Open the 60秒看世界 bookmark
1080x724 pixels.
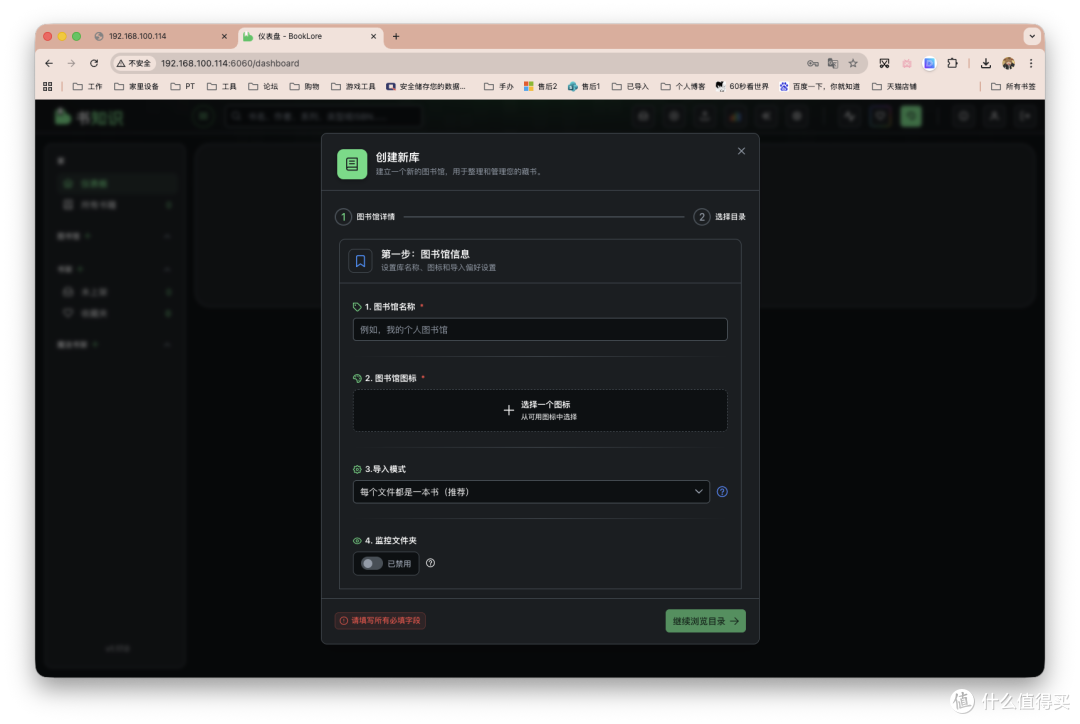coord(742,87)
